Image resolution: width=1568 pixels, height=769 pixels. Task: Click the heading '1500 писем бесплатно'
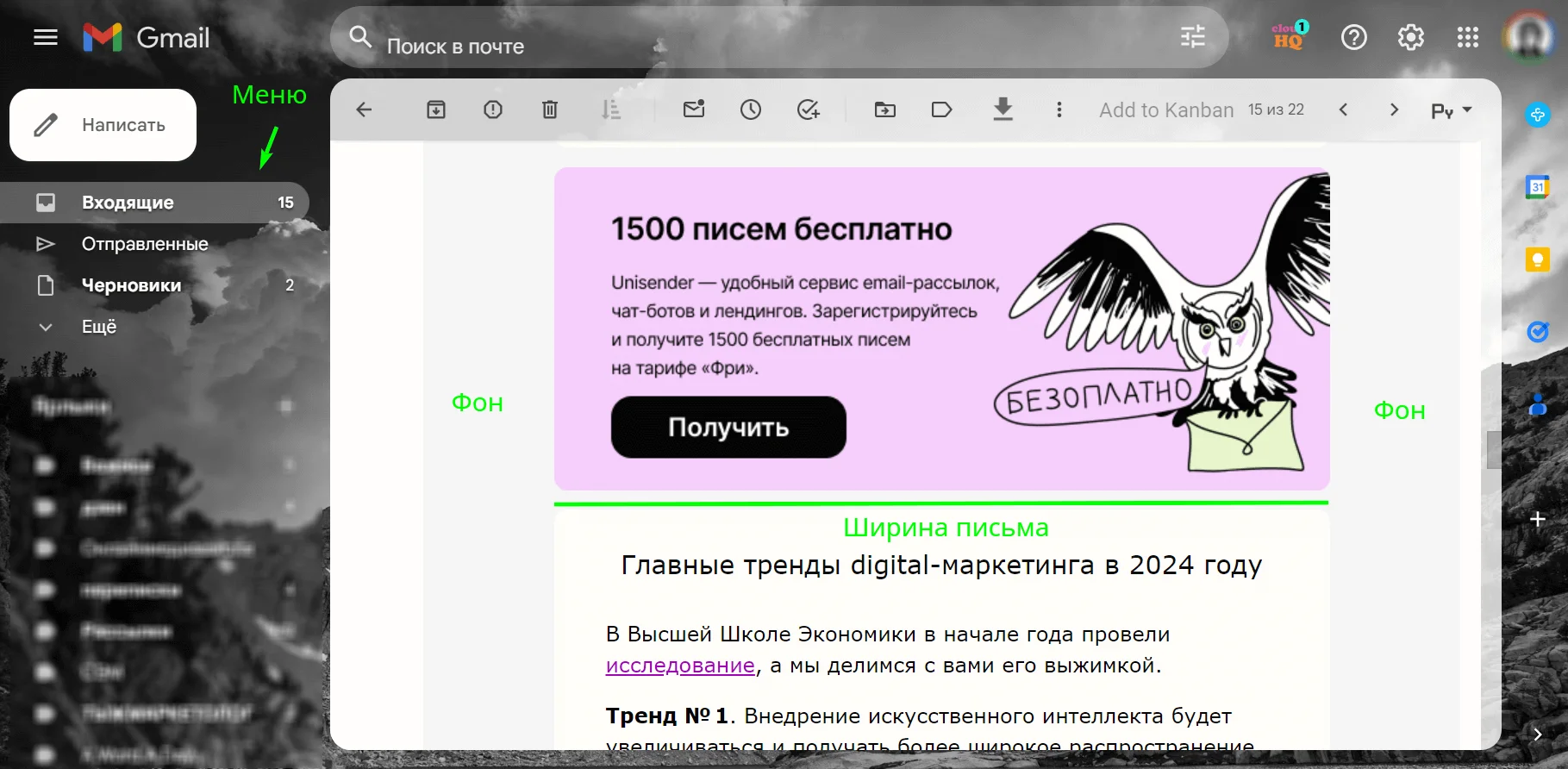pos(782,229)
